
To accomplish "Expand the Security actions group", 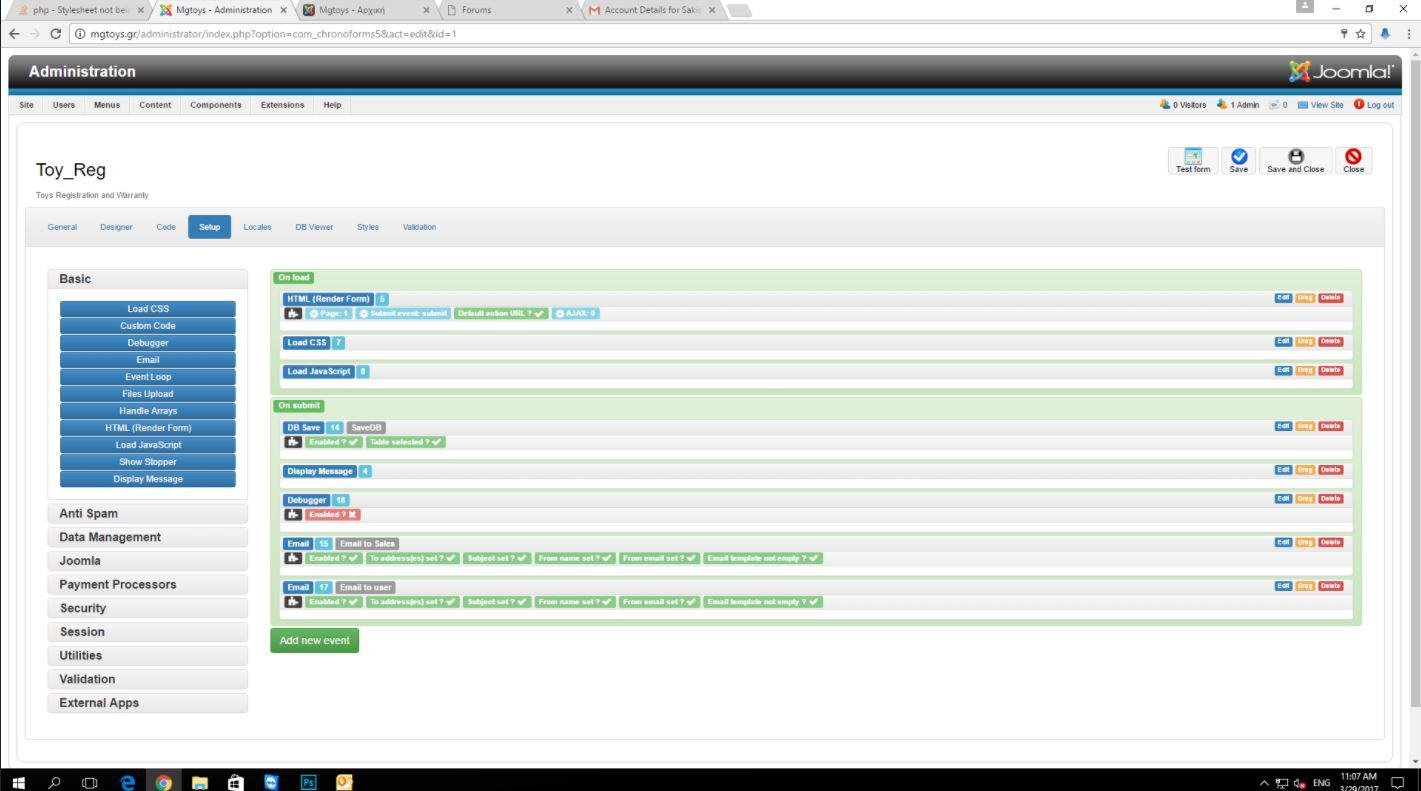I will [x=147, y=608].
